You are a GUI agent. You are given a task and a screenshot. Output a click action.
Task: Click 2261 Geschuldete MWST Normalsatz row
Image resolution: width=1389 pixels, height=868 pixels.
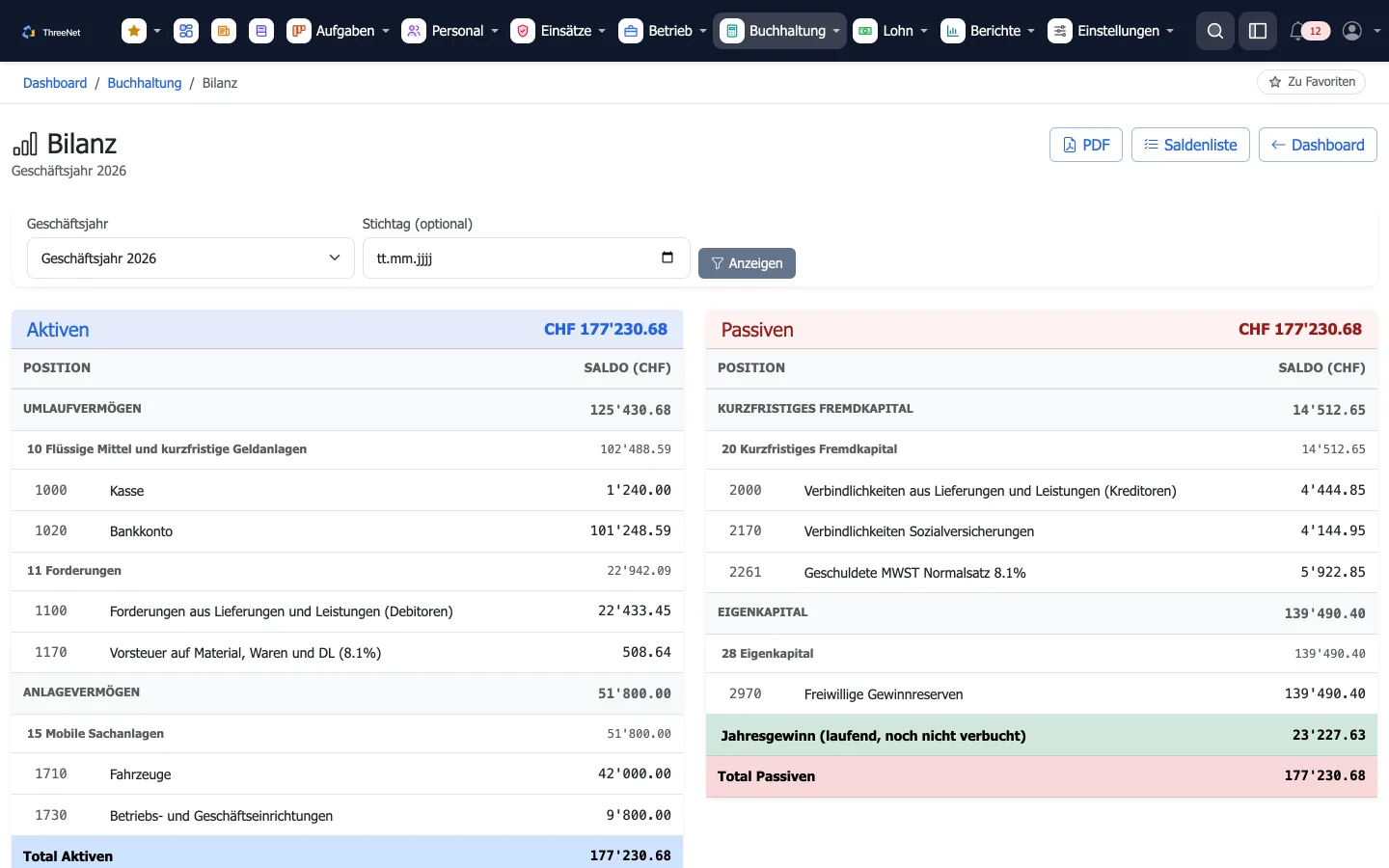coord(1042,572)
